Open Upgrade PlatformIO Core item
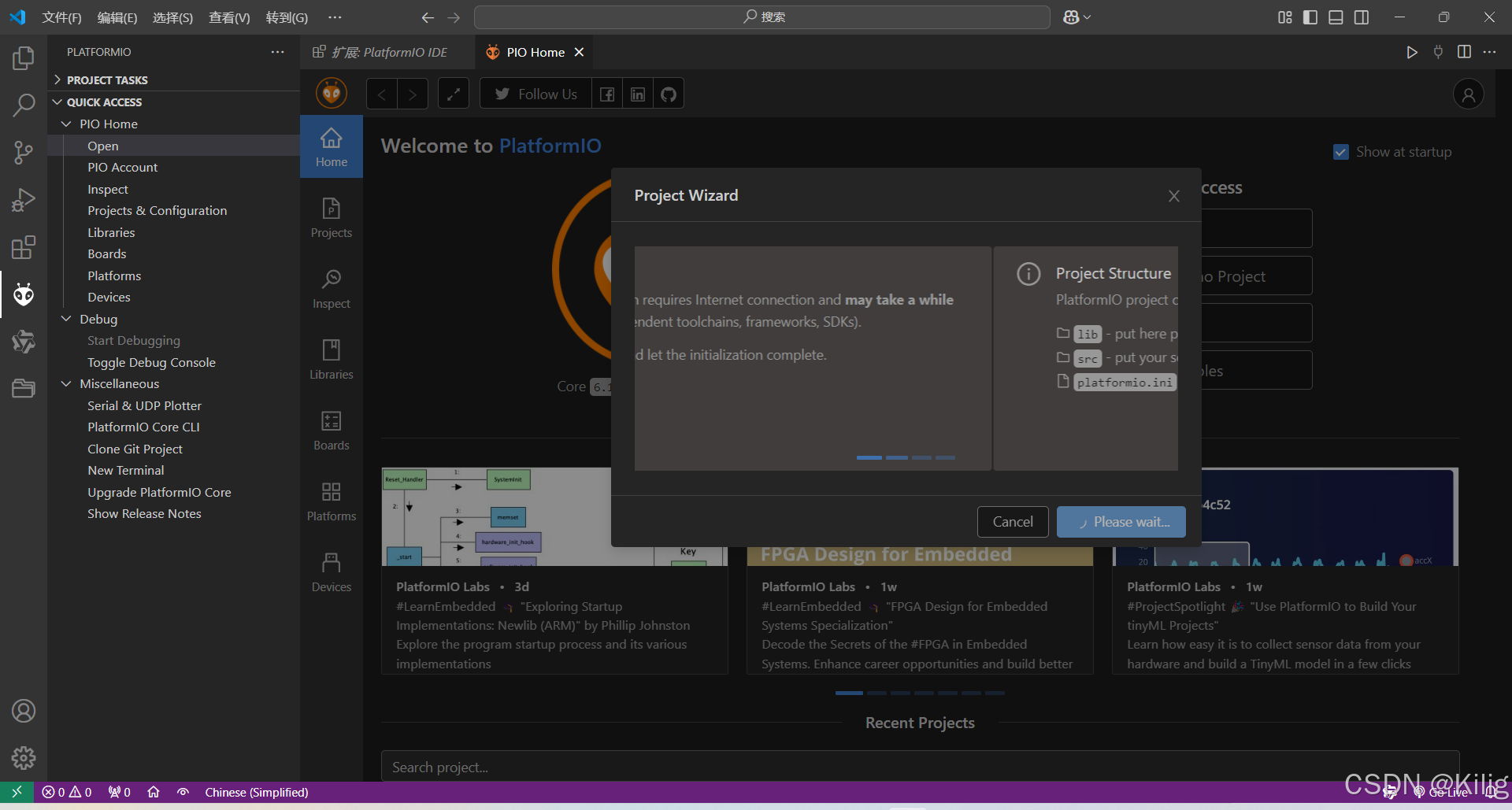The image size is (1512, 810). point(159,492)
